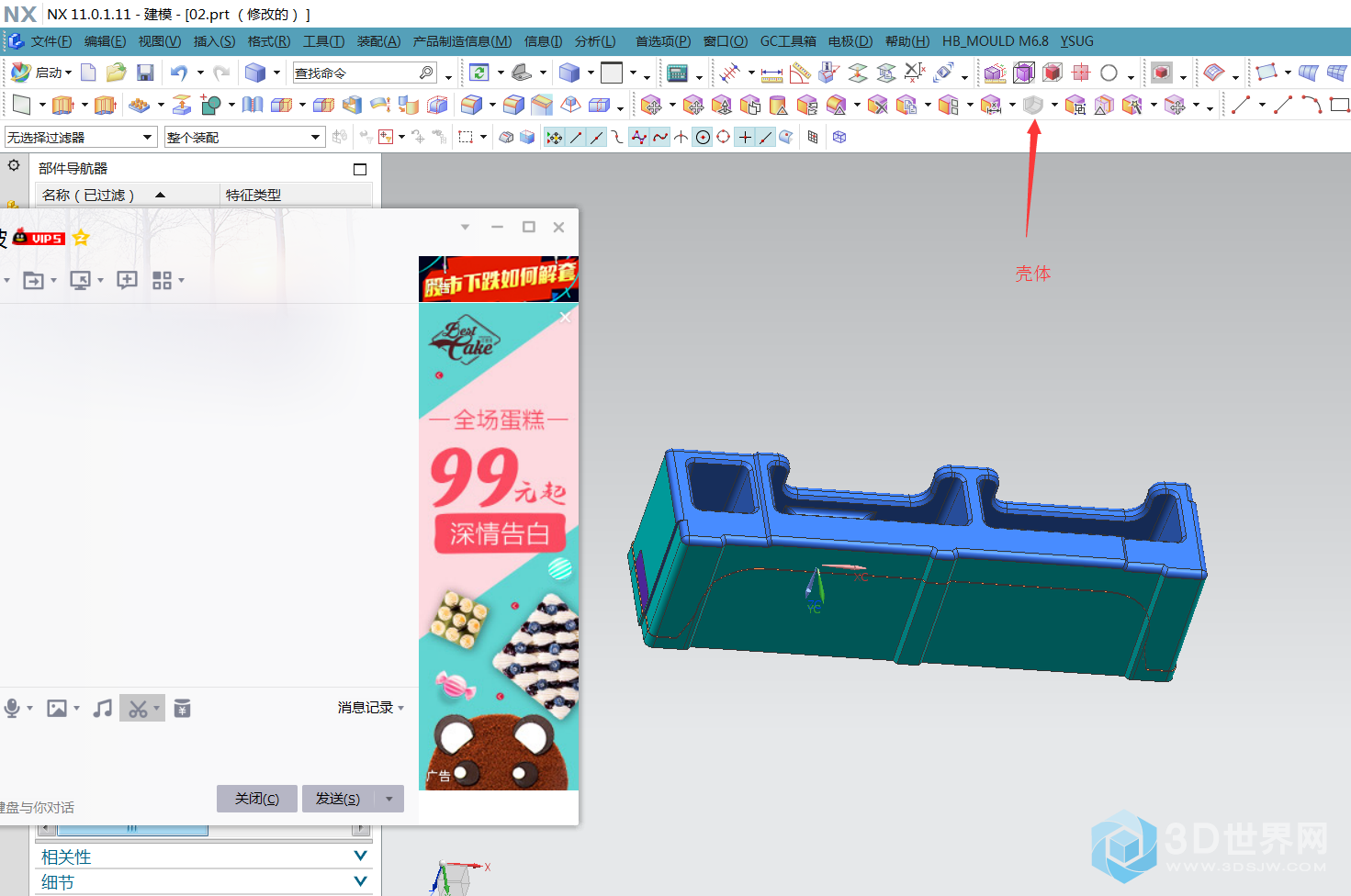Image resolution: width=1351 pixels, height=896 pixels.
Task: Select the arc curve tool icon
Action: [x=1312, y=106]
